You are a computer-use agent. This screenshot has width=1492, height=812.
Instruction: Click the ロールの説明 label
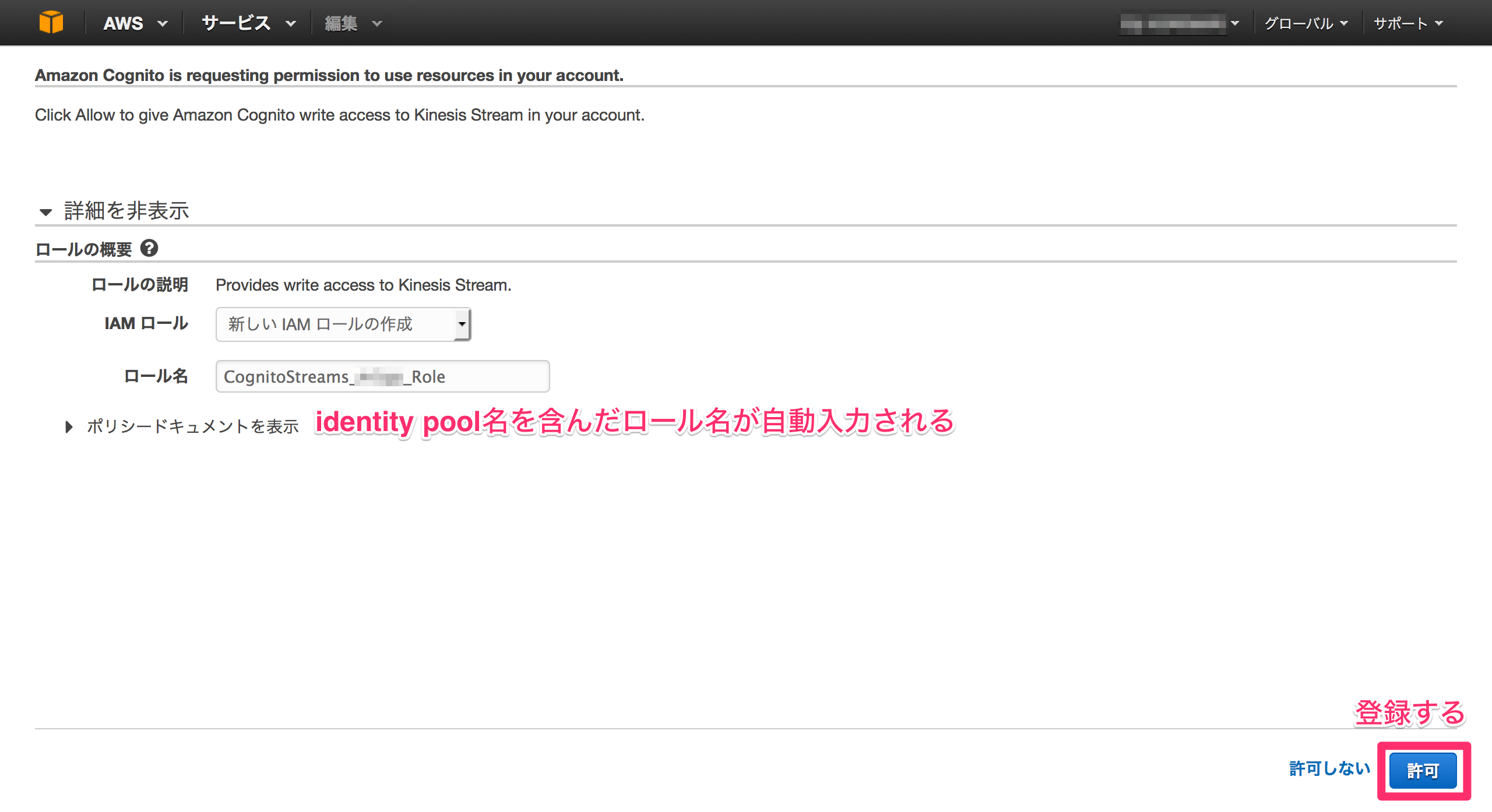coord(139,284)
